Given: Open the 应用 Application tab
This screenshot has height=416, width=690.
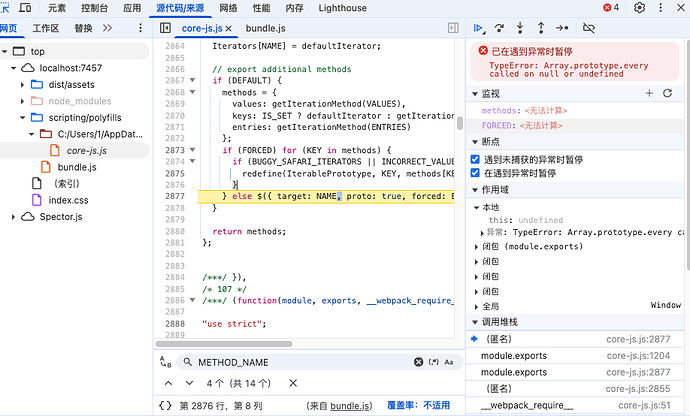Looking at the screenshot, I should [x=132, y=8].
